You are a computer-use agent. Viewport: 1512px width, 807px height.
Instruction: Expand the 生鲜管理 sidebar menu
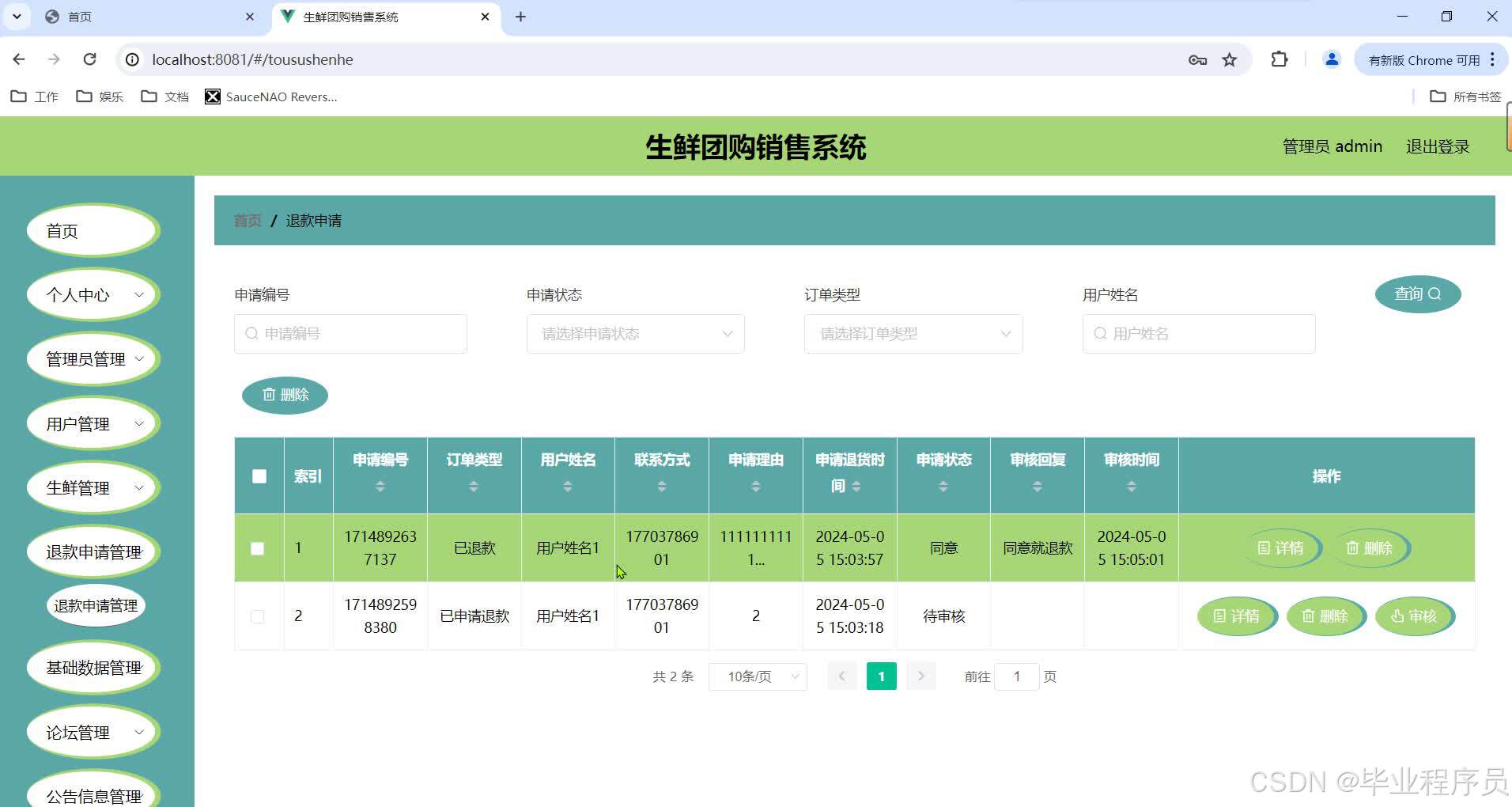(x=93, y=488)
